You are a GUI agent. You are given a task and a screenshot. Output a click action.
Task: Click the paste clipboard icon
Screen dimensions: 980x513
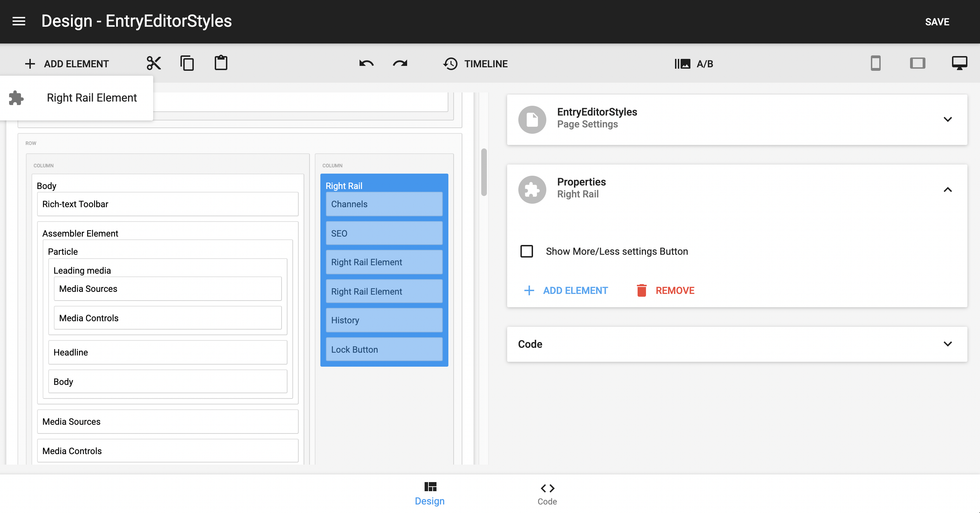[x=221, y=63]
